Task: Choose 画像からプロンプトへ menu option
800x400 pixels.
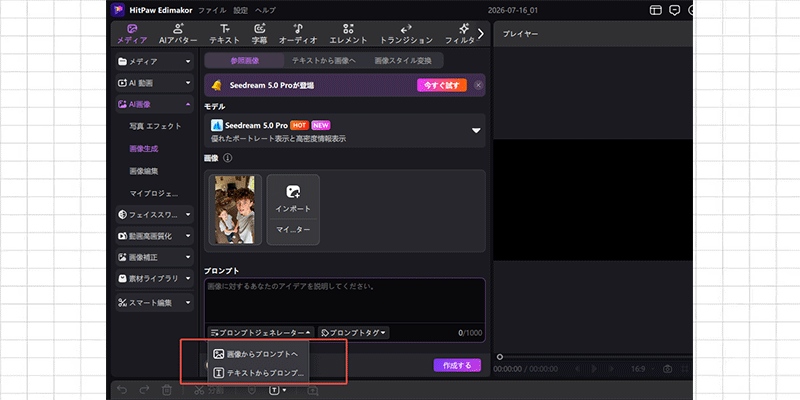Action: pyautogui.click(x=258, y=354)
